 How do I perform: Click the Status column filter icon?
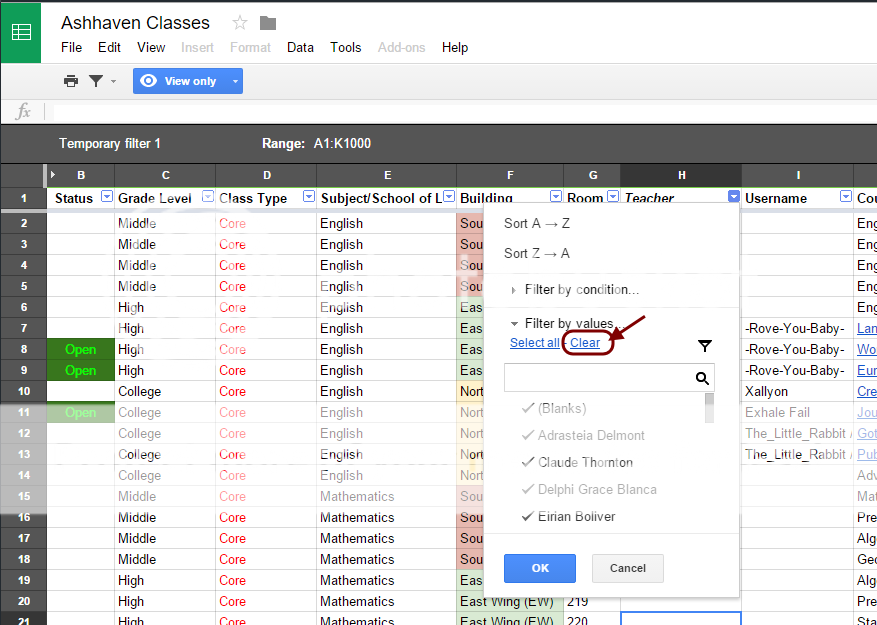pos(106,198)
